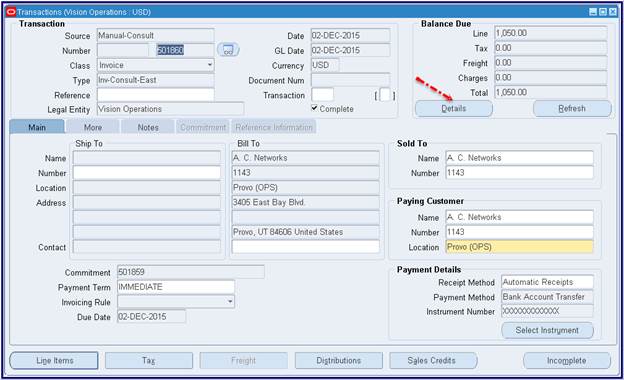Click the Refresh button
The image size is (624, 380).
click(x=572, y=108)
